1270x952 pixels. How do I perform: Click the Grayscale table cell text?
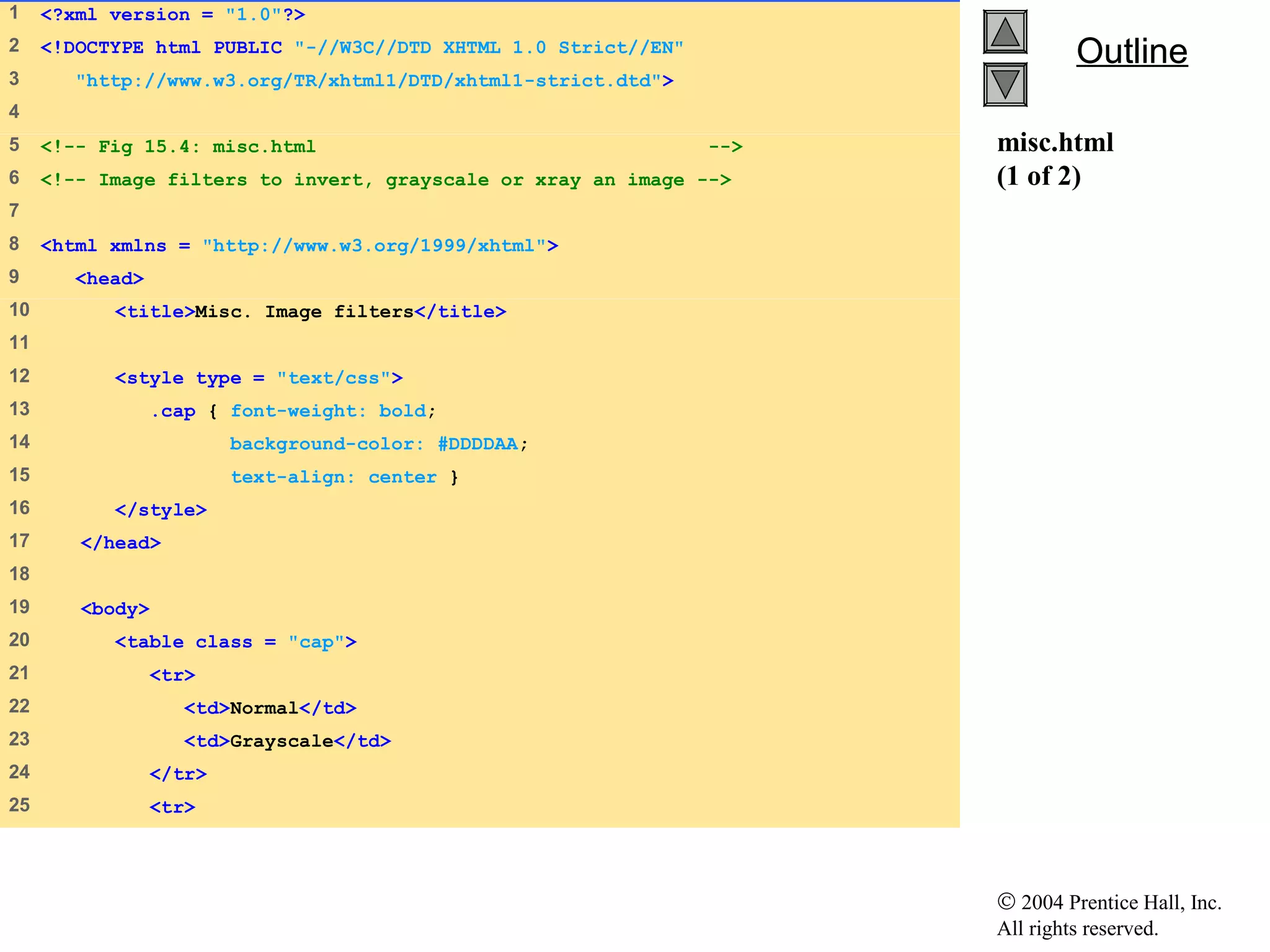(282, 741)
